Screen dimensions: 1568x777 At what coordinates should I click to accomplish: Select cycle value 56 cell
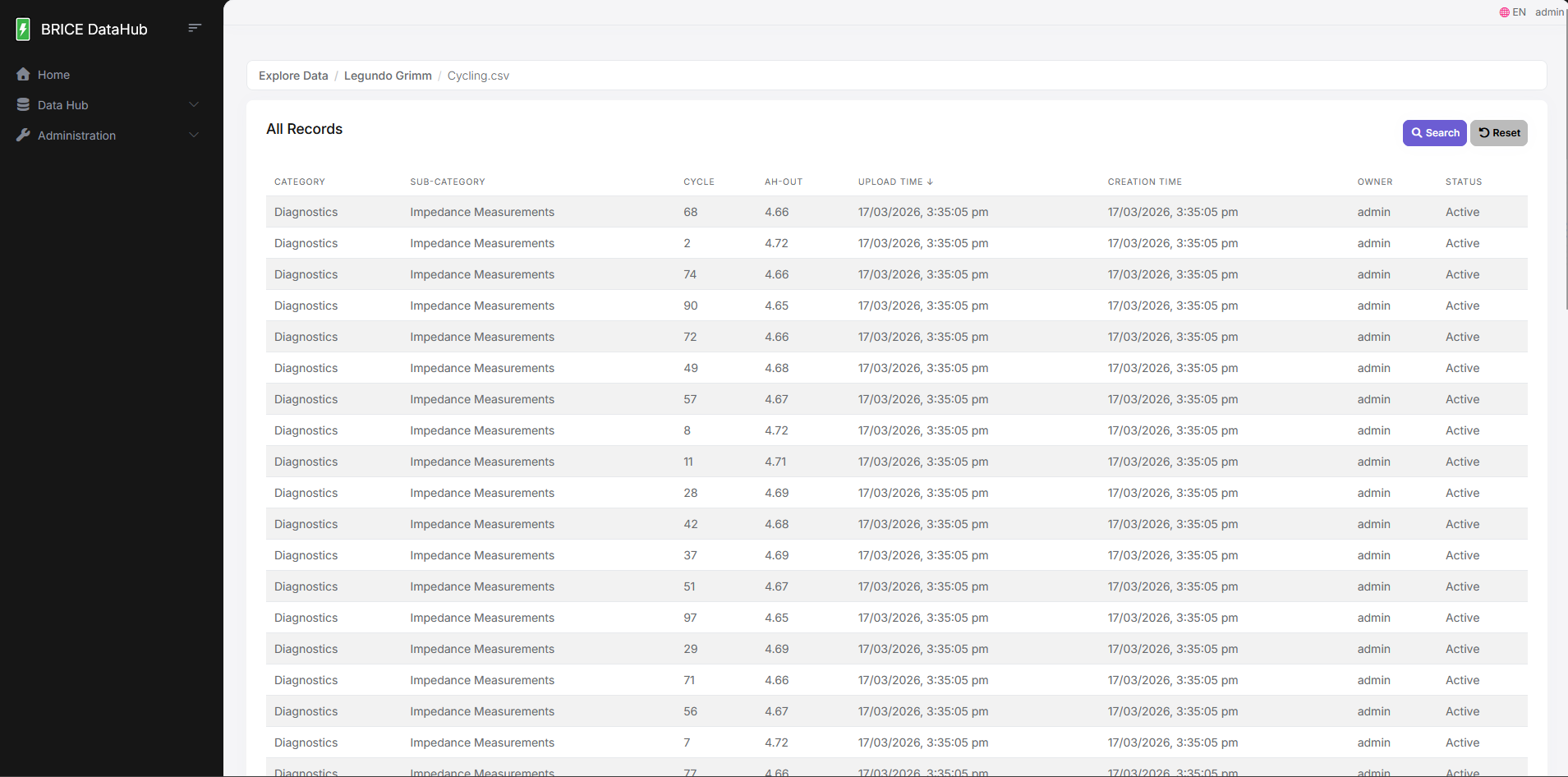691,711
